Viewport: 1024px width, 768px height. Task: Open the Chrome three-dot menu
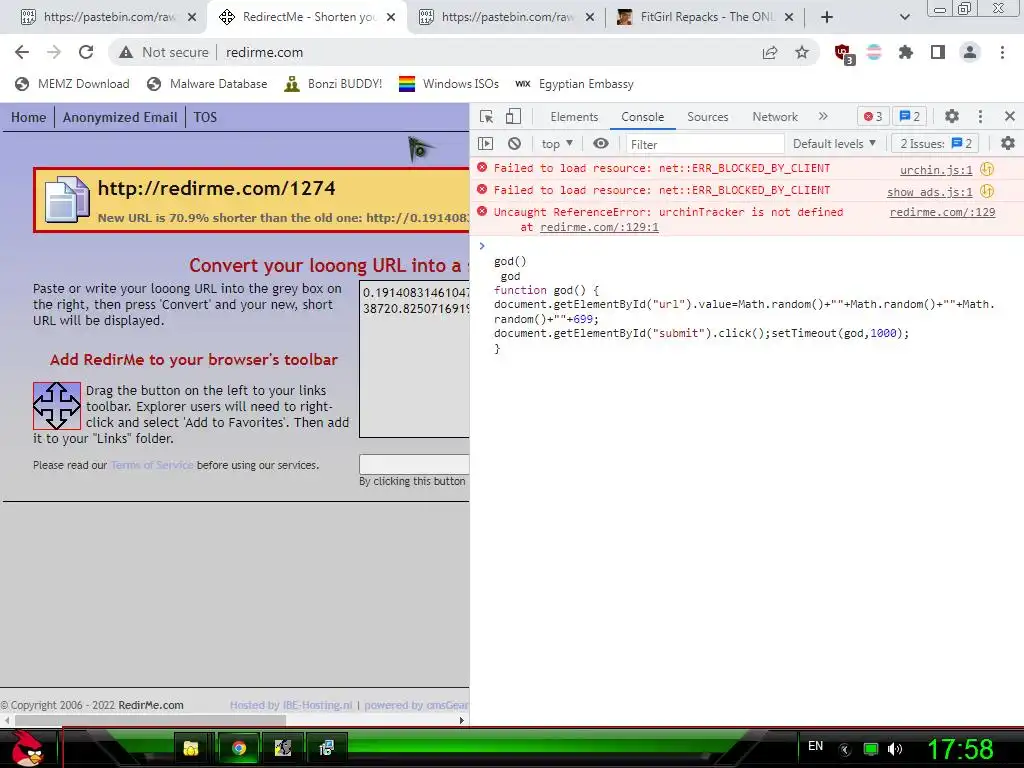[x=1002, y=52]
